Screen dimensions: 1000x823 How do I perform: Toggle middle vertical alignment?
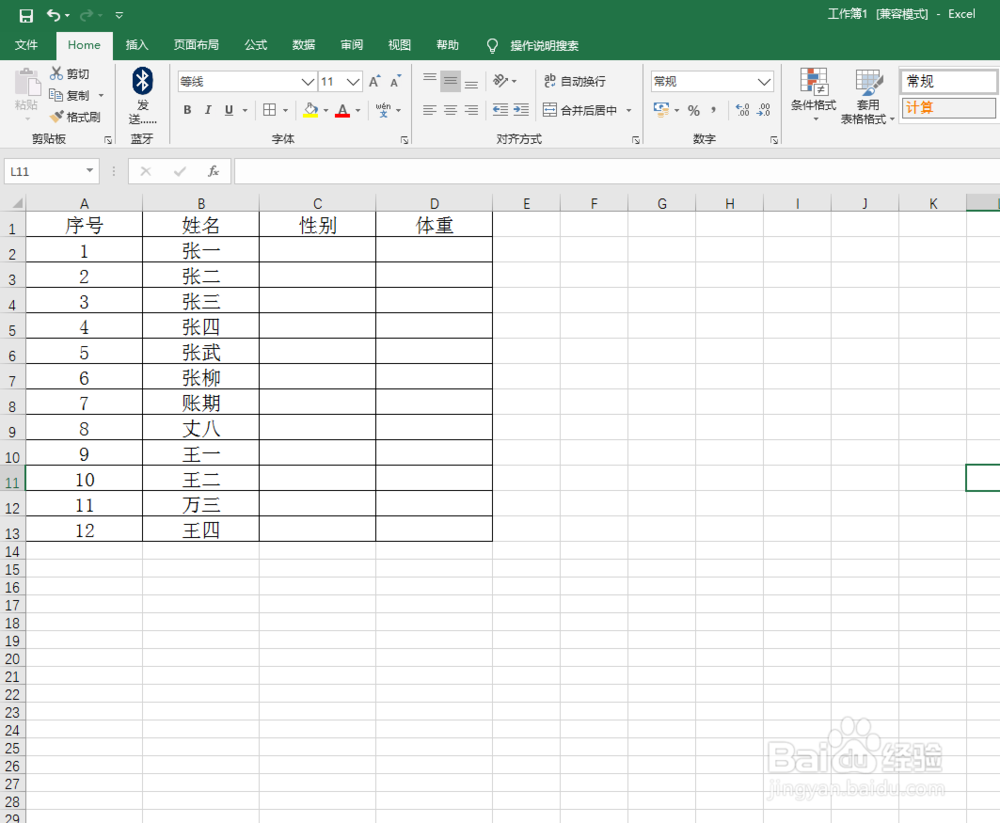[x=450, y=81]
